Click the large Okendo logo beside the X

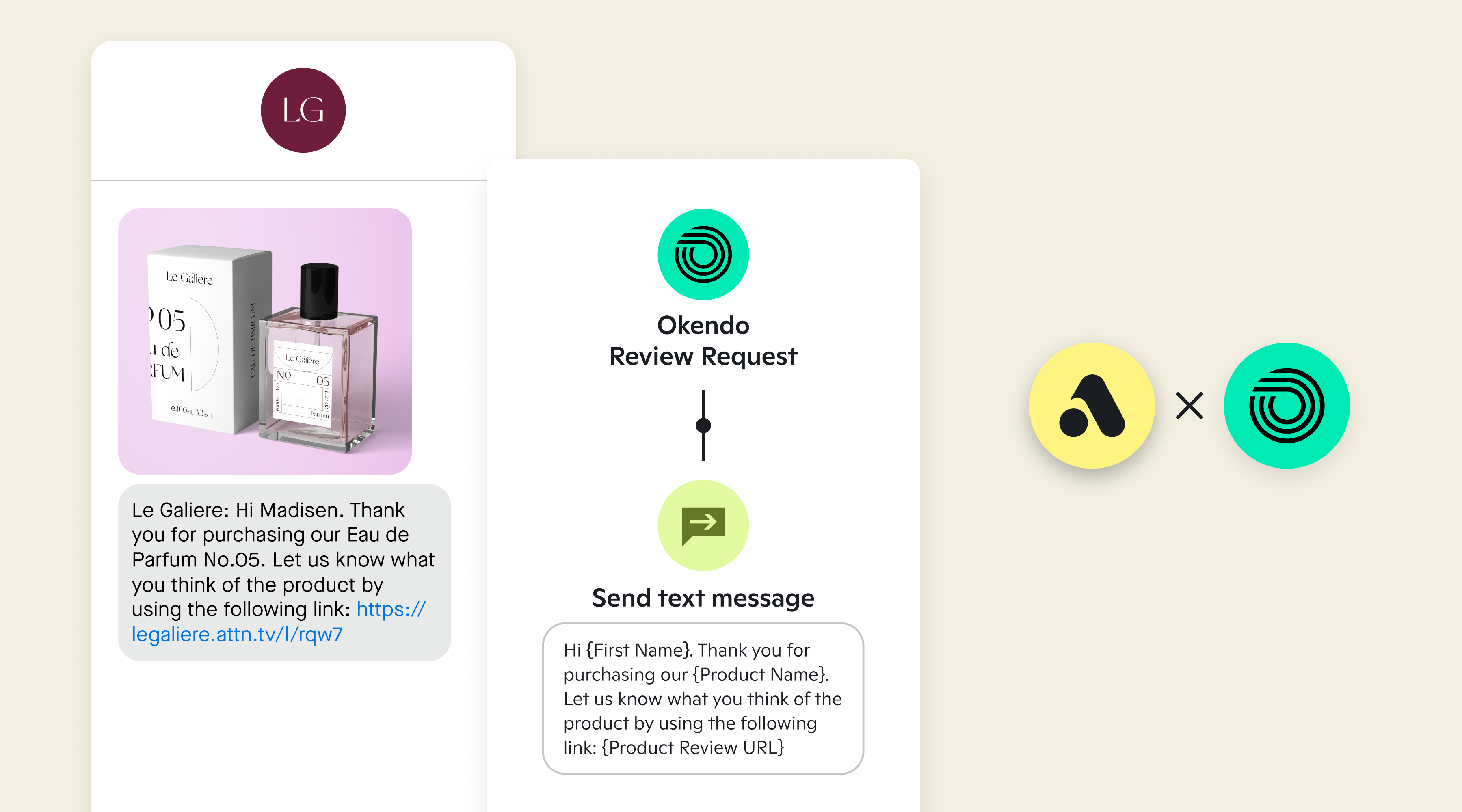[x=1287, y=406]
